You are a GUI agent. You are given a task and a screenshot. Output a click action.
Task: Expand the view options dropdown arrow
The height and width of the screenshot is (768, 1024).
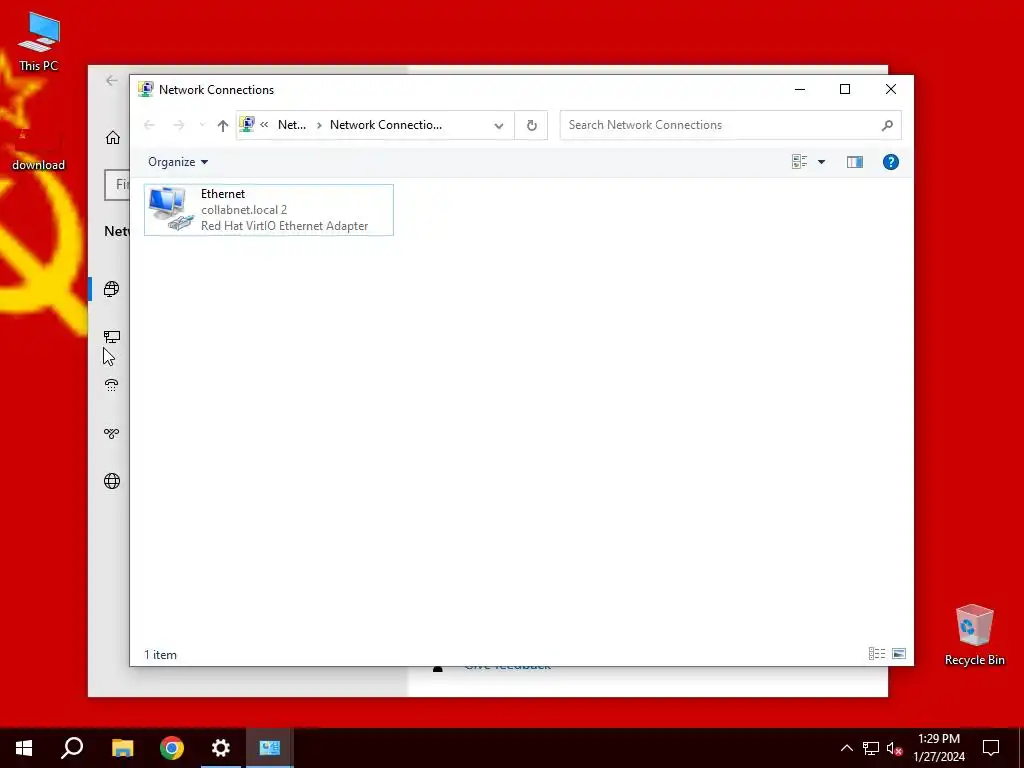(x=822, y=162)
